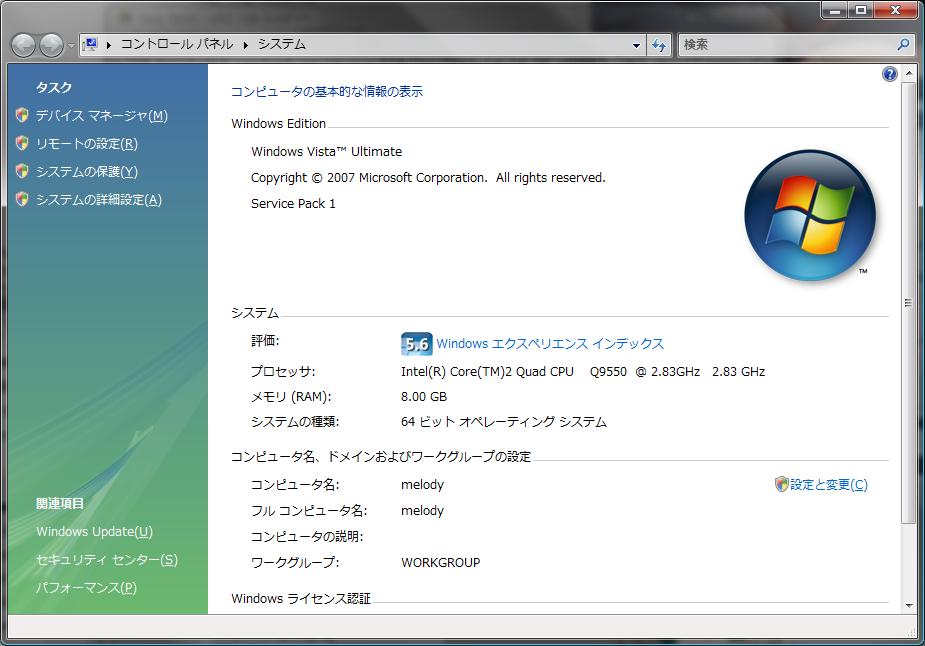
Task: Open セキュリティ センター(S) related link
Action: 107,560
